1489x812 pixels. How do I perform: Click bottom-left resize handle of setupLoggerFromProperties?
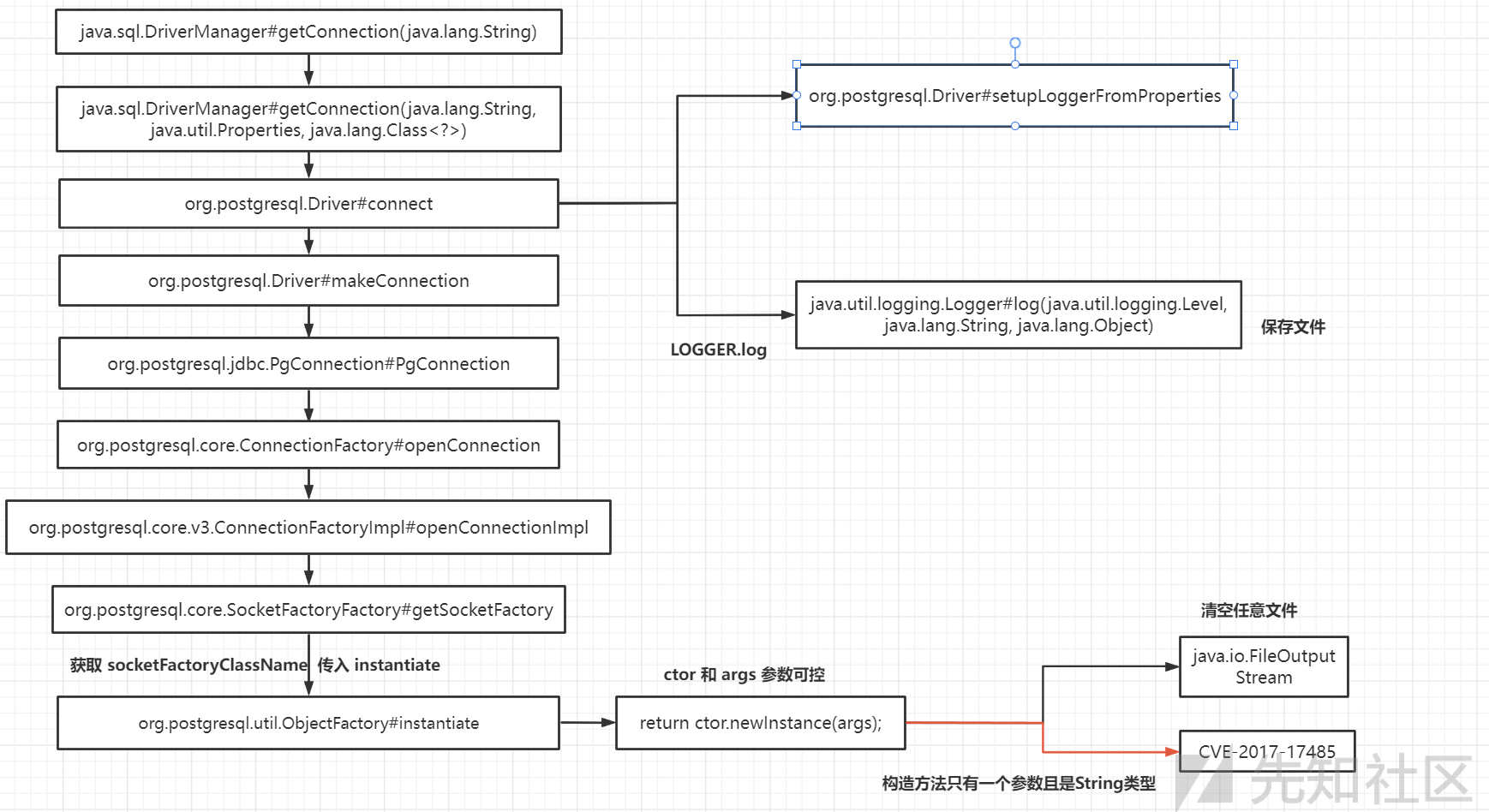[797, 126]
